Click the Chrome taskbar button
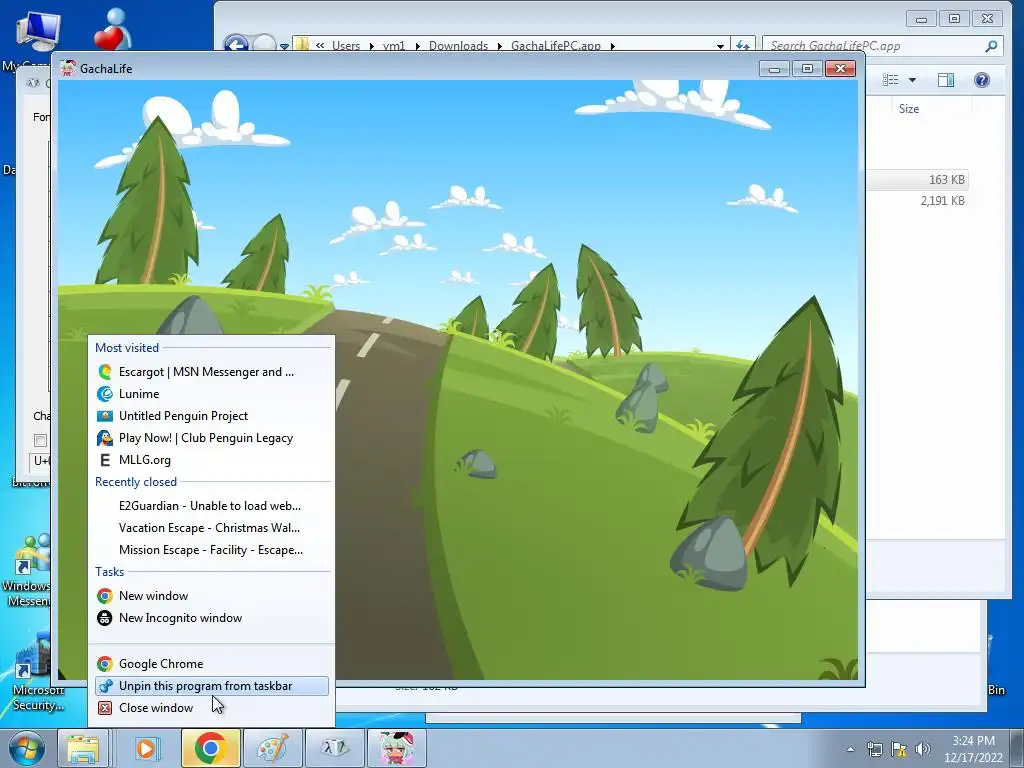 [210, 748]
